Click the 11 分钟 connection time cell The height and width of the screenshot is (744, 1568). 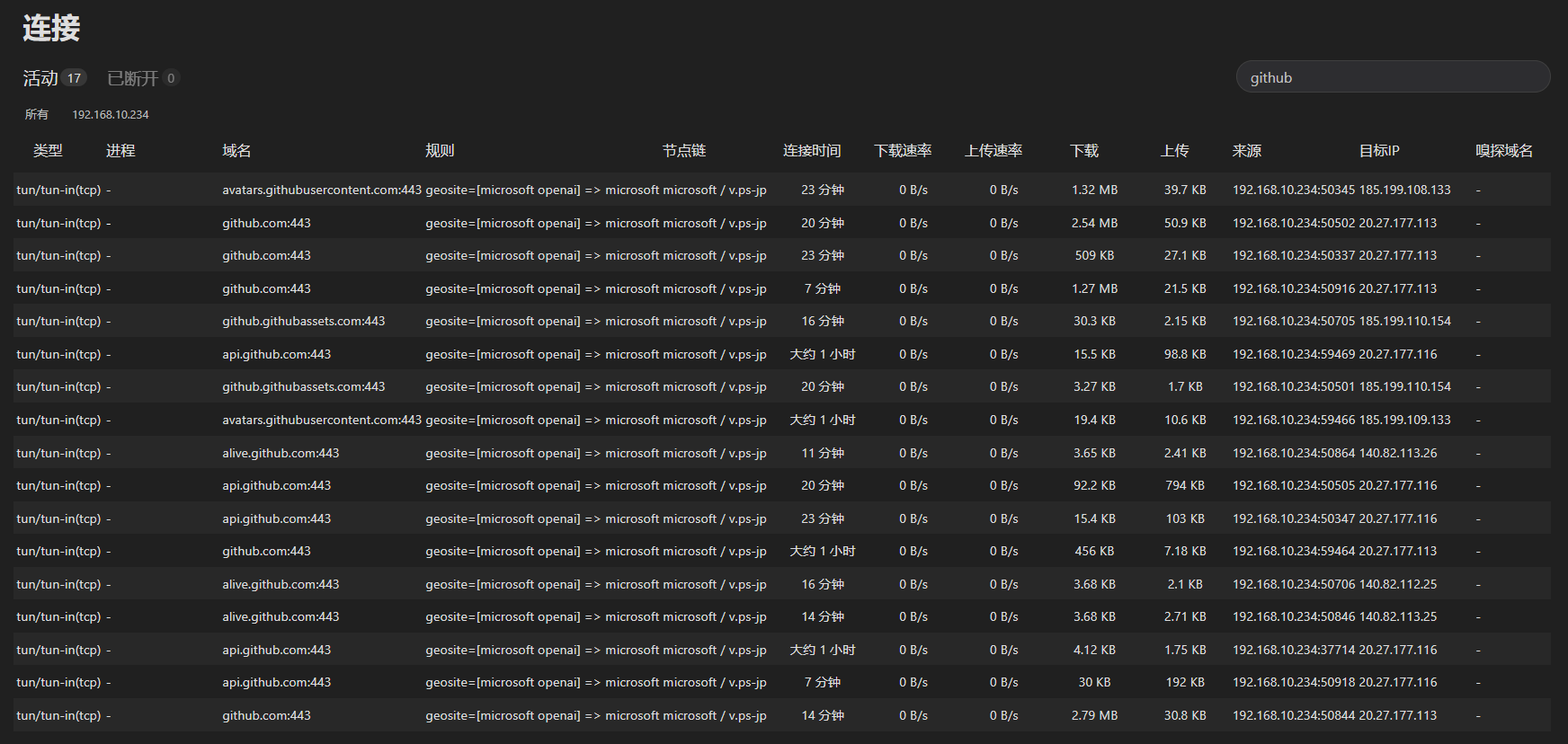coord(823,453)
